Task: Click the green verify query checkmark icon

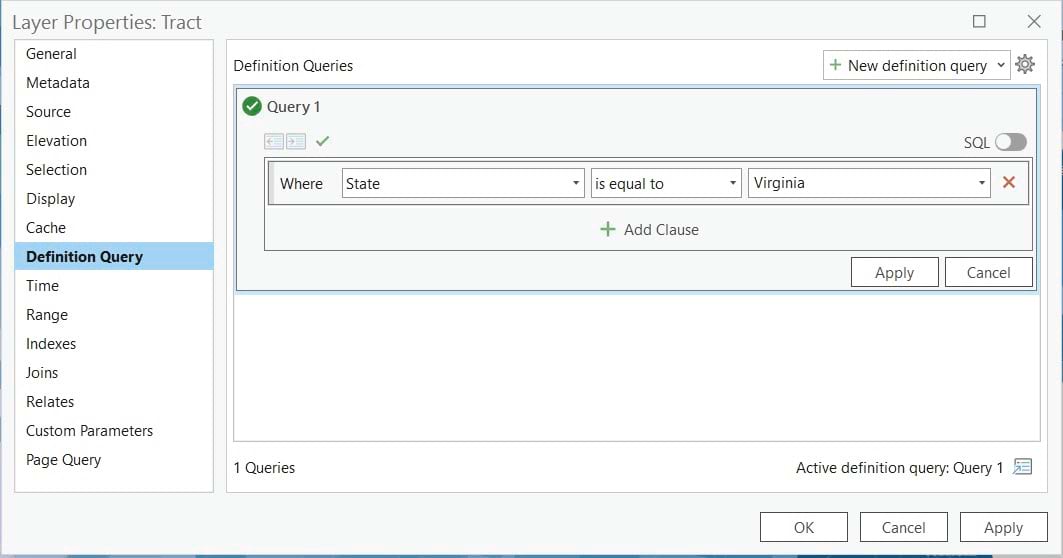Action: (x=322, y=142)
